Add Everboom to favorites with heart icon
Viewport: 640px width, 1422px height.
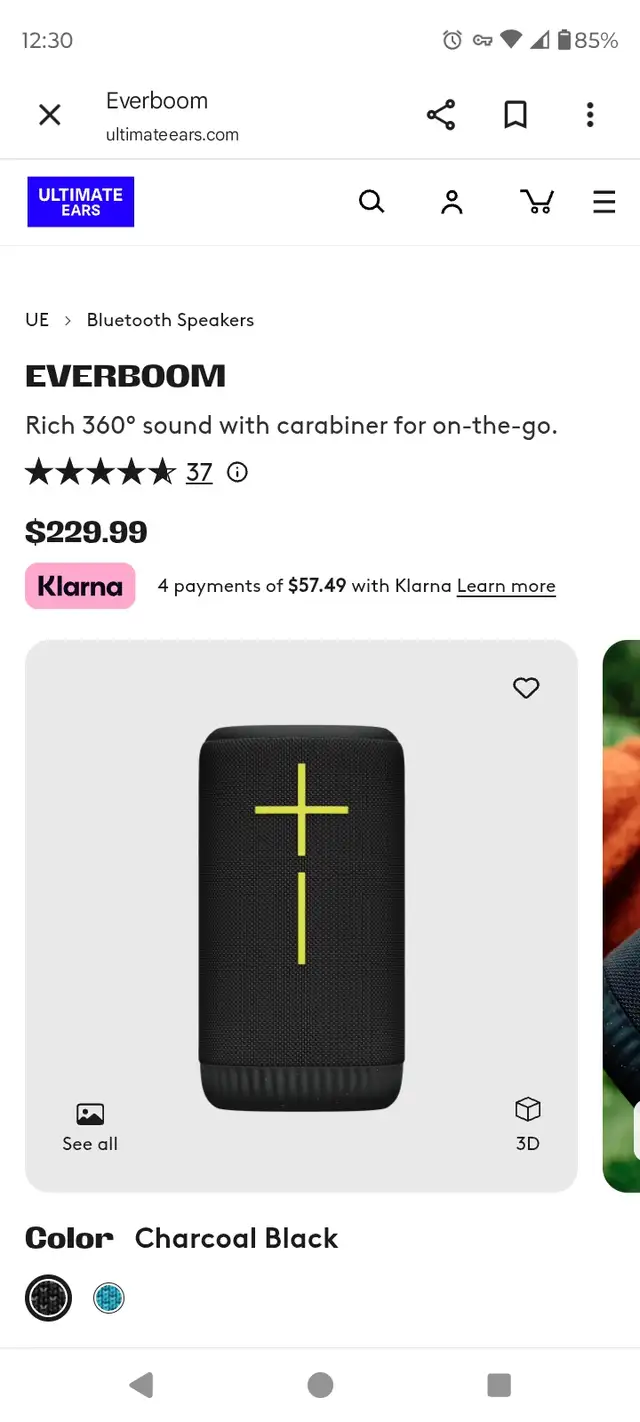(x=525, y=688)
